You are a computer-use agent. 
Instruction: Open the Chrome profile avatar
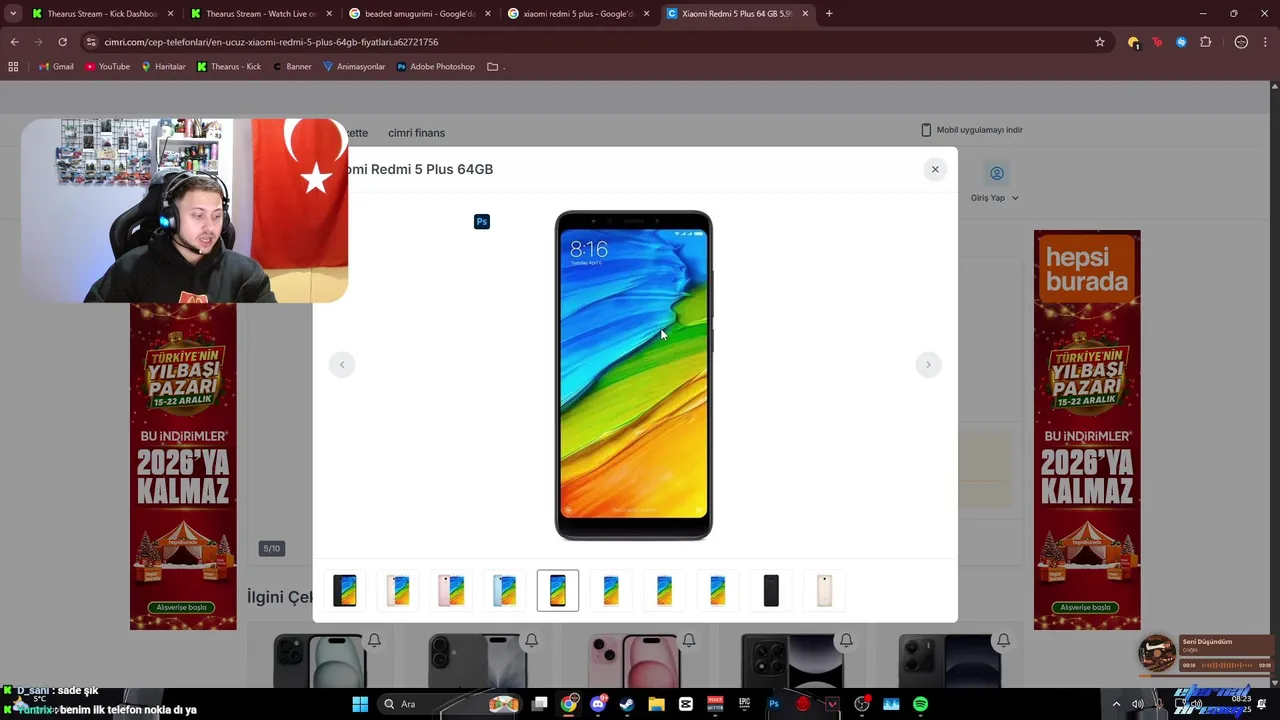(1241, 42)
